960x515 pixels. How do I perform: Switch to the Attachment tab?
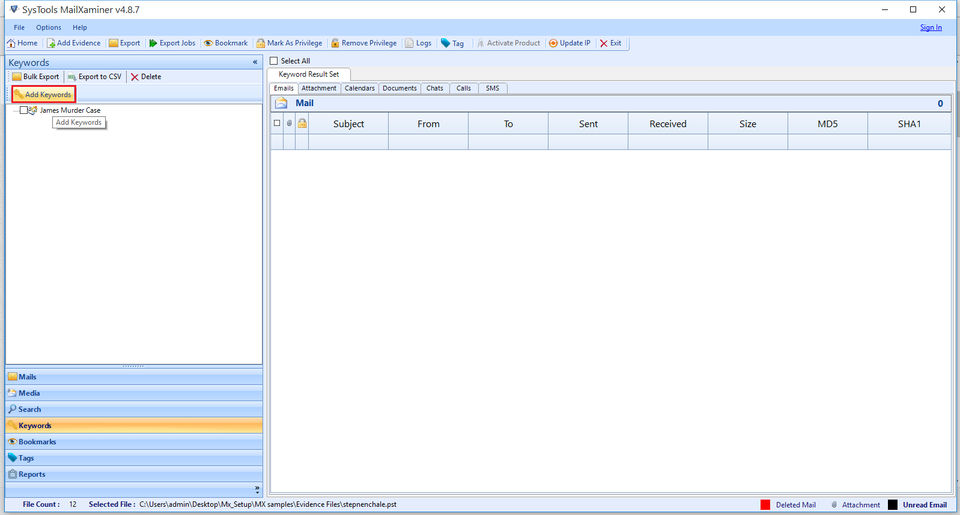coord(319,88)
